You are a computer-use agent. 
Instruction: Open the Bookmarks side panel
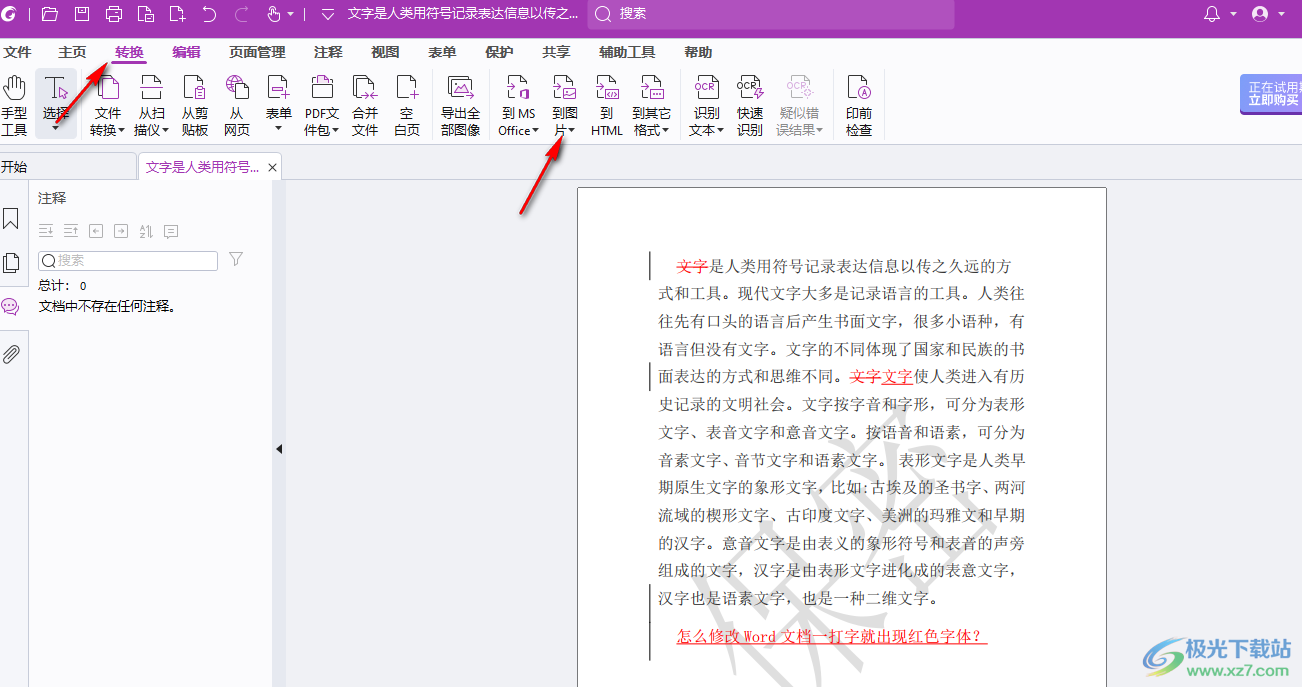point(11,219)
